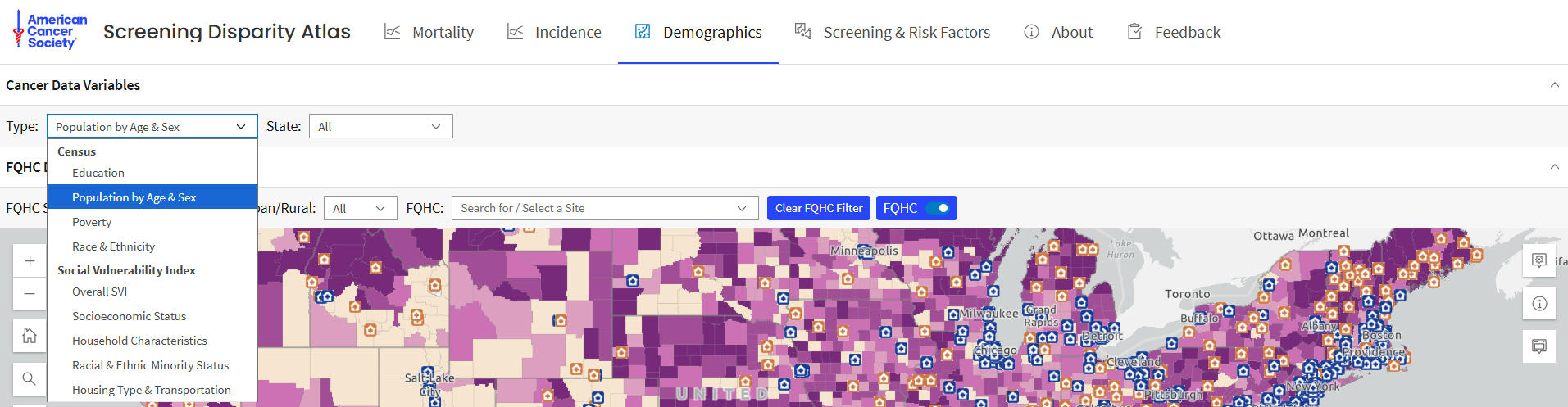The height and width of the screenshot is (407, 1568).
Task: Click the Demographics tab icon
Action: point(643,32)
